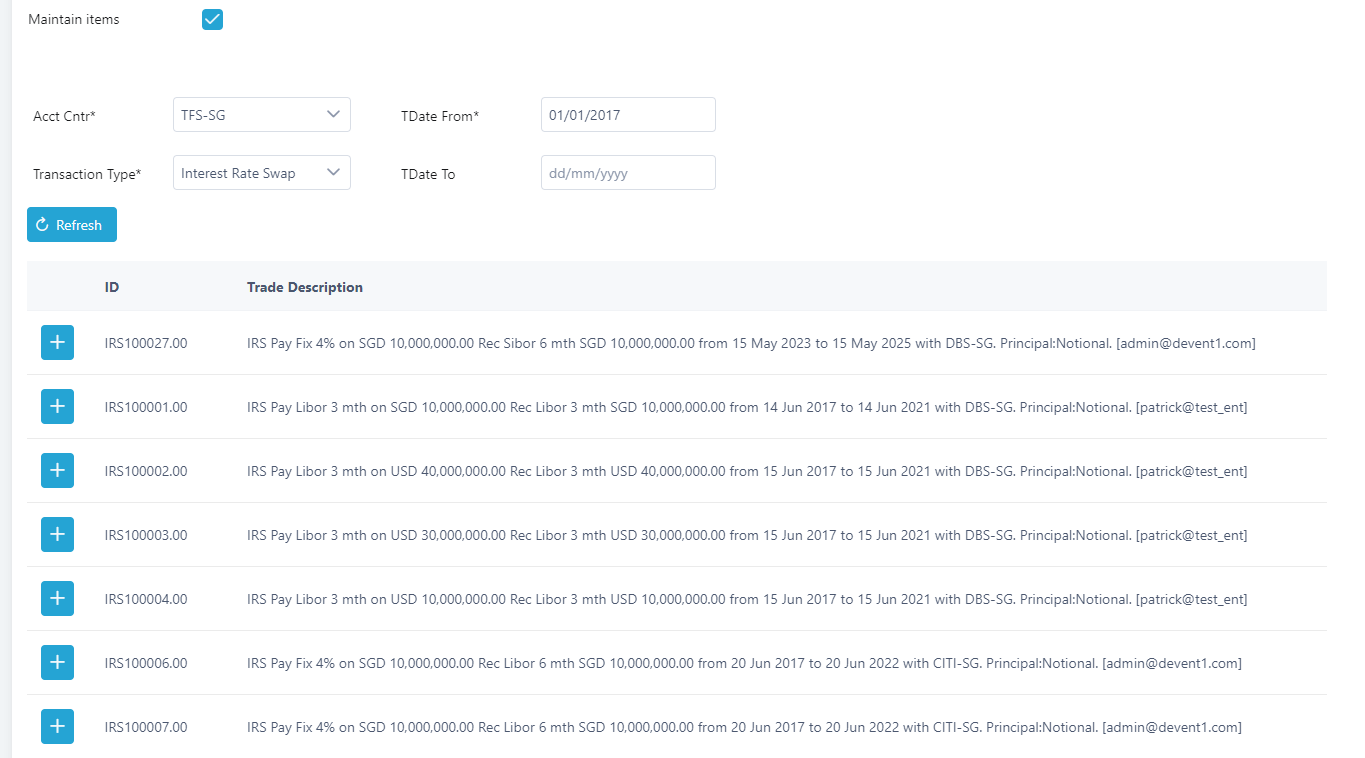Click the IRS100006.00 ID text
The height and width of the screenshot is (758, 1365).
[x=146, y=663]
